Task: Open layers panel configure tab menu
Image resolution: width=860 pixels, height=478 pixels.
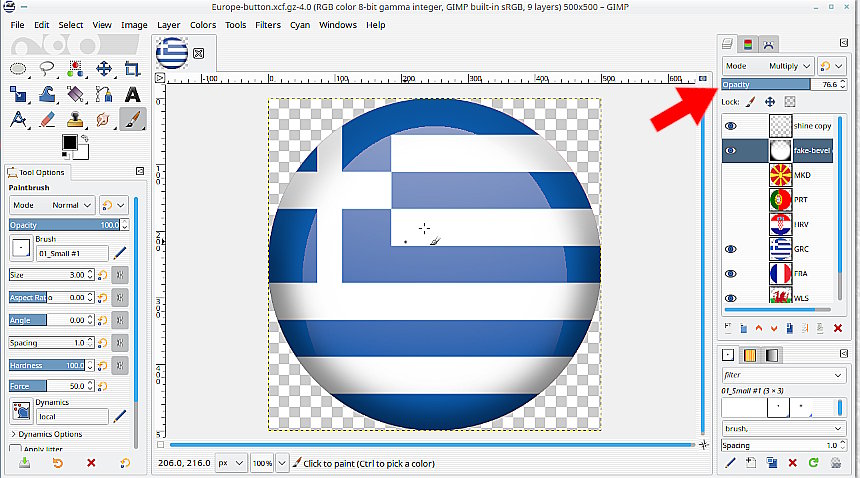Action: tap(844, 43)
